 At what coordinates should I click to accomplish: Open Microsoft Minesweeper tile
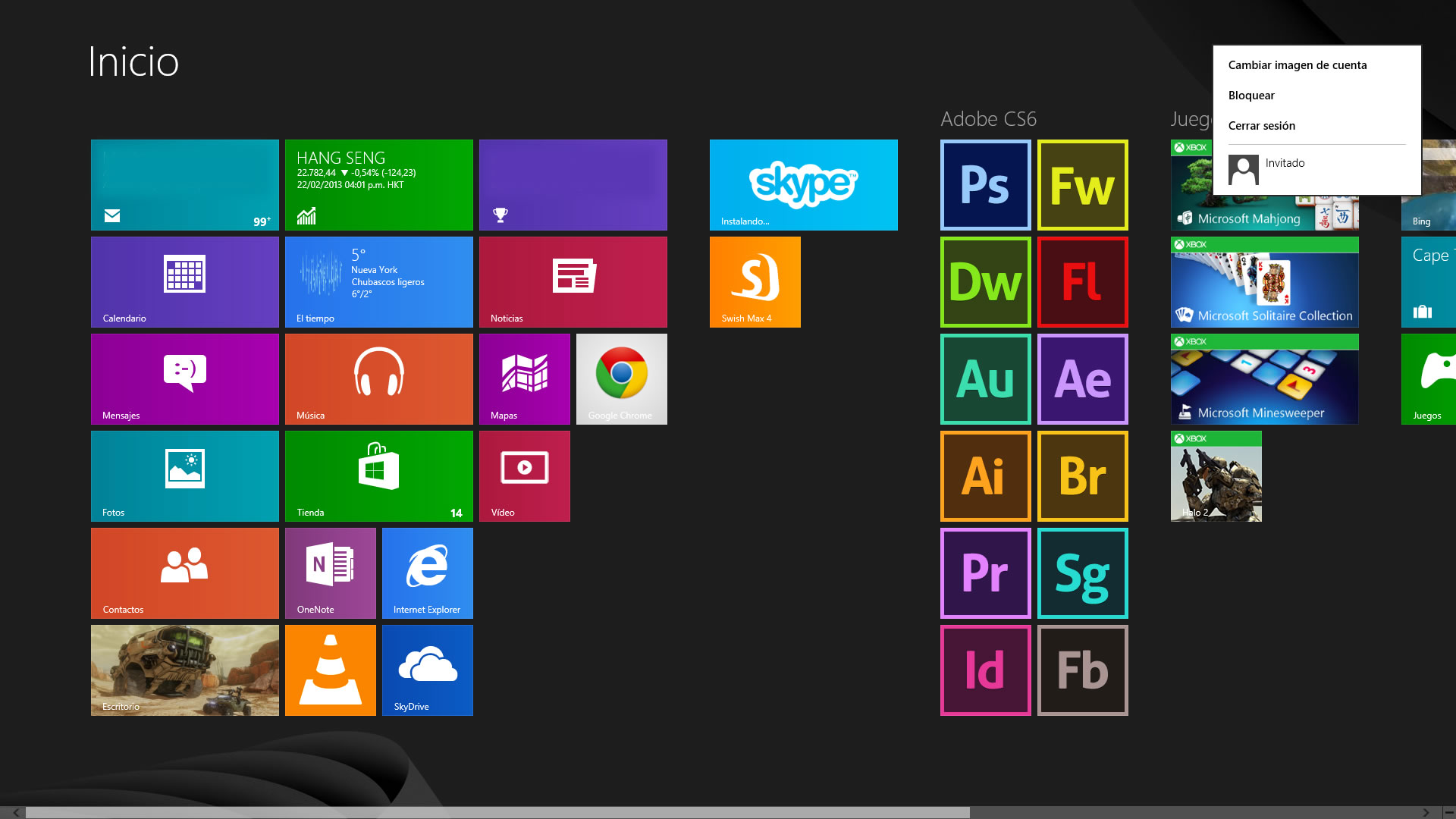tap(1265, 379)
